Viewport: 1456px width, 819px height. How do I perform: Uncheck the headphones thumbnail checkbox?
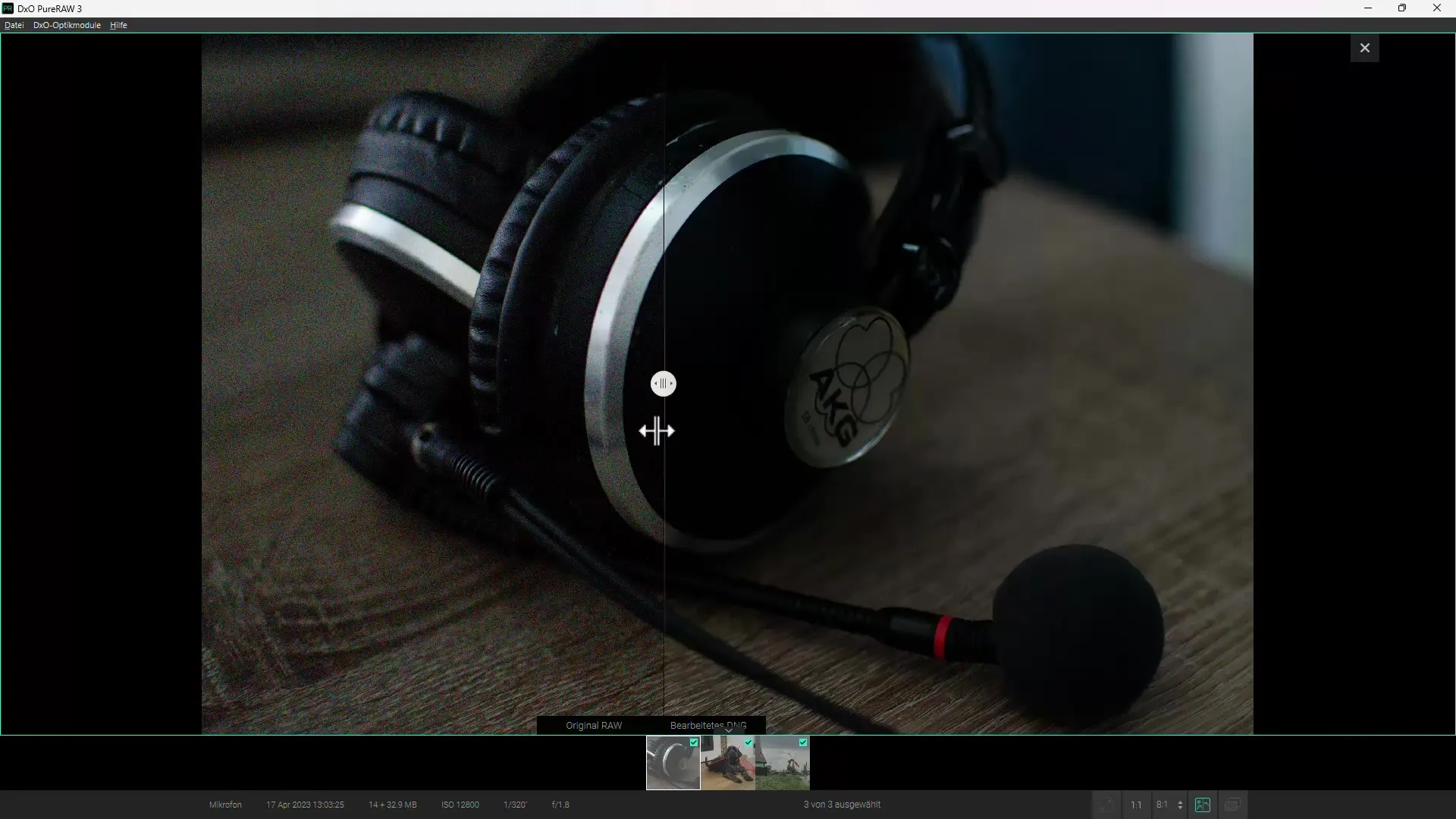coord(694,742)
